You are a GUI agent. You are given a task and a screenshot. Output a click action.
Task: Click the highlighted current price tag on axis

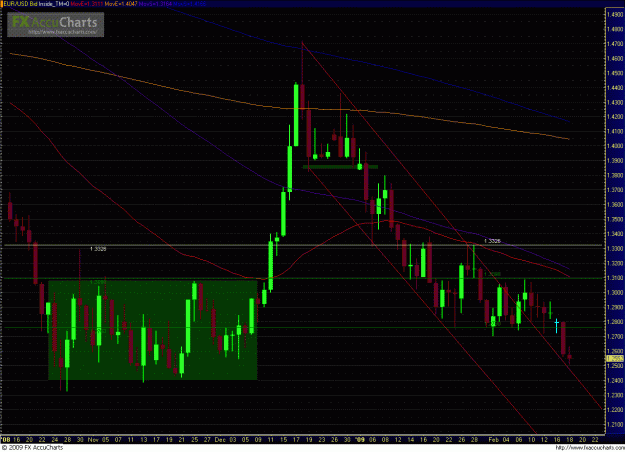[x=615, y=359]
